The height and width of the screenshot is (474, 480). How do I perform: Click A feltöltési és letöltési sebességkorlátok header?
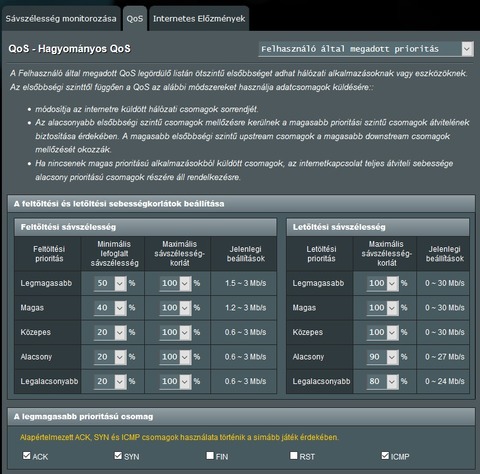241,204
